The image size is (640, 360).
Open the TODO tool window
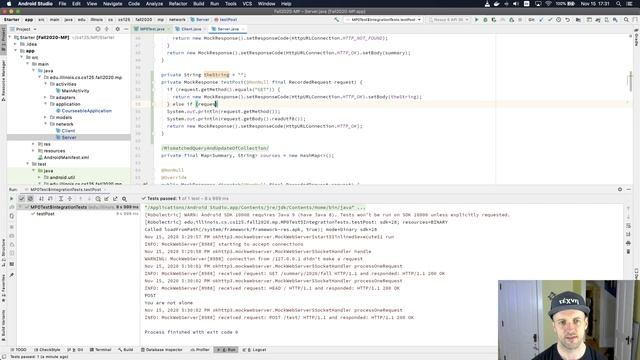click(18, 350)
